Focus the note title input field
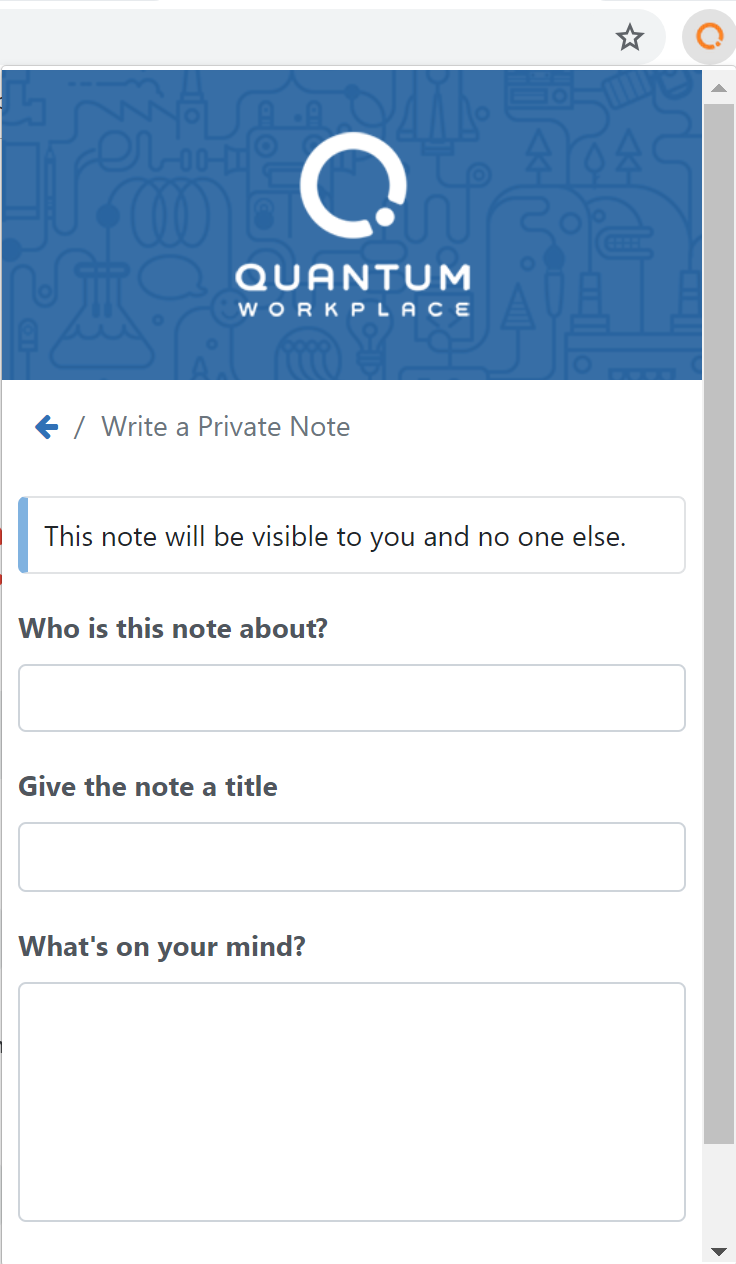This screenshot has height=1264, width=736. click(x=352, y=857)
